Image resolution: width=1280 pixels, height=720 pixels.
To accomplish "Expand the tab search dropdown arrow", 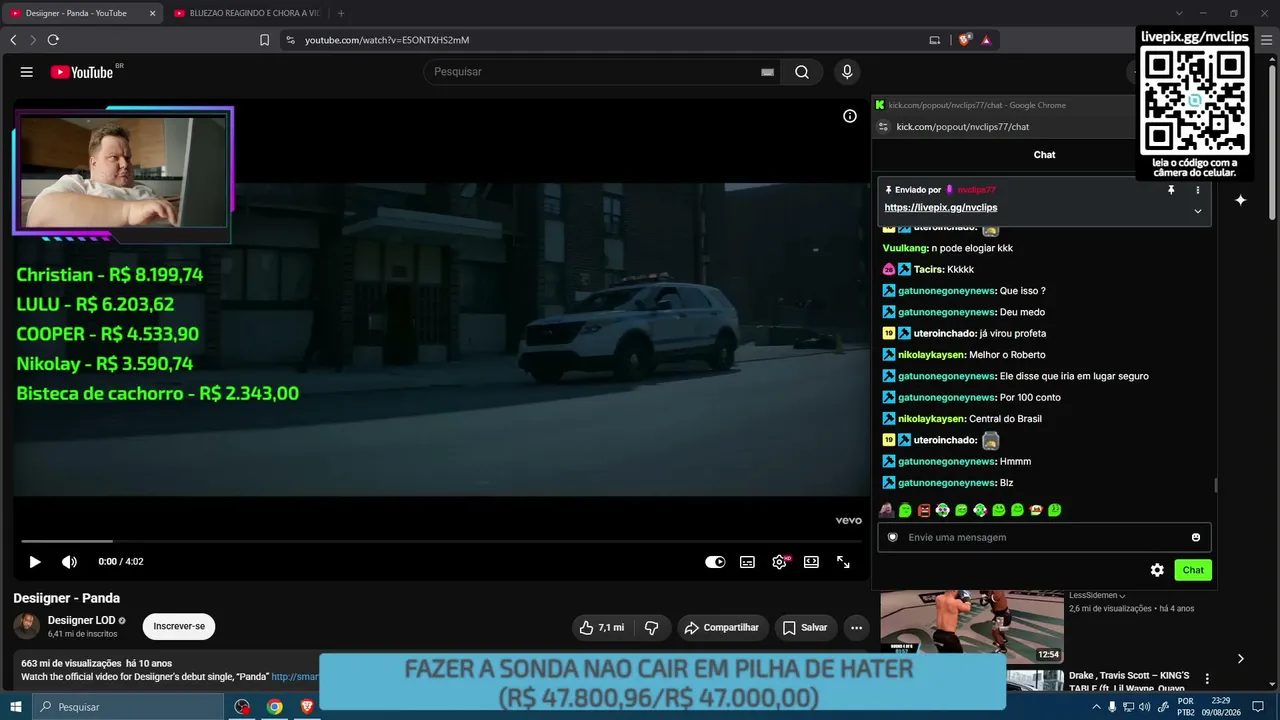I will pos(1179,13).
